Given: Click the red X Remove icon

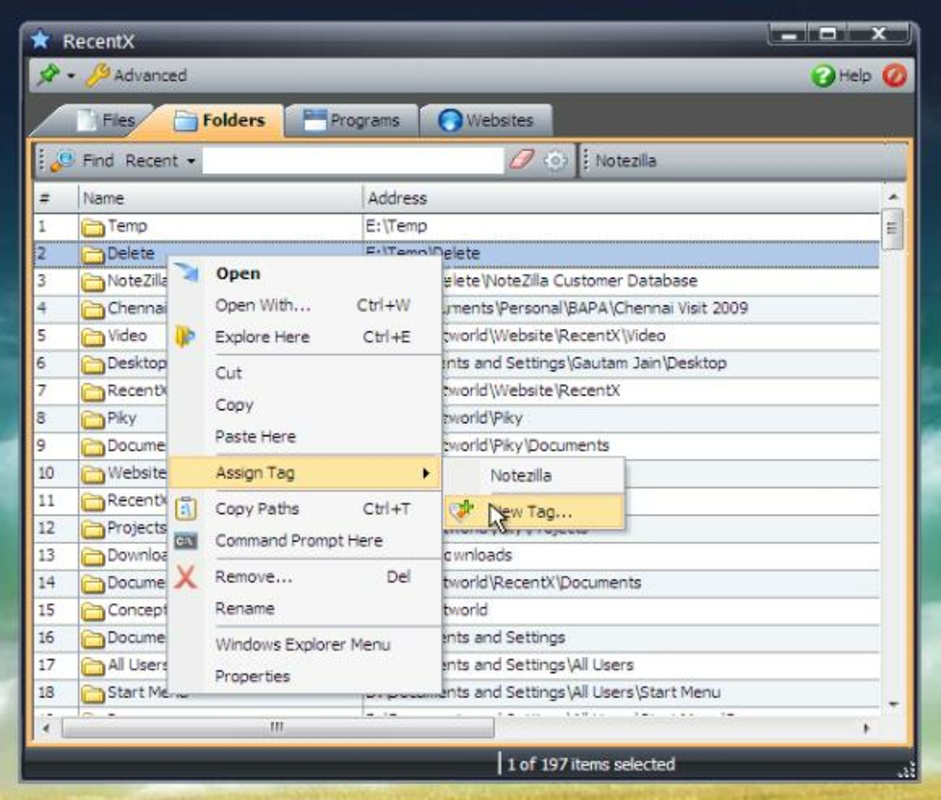Looking at the screenshot, I should click(186, 577).
